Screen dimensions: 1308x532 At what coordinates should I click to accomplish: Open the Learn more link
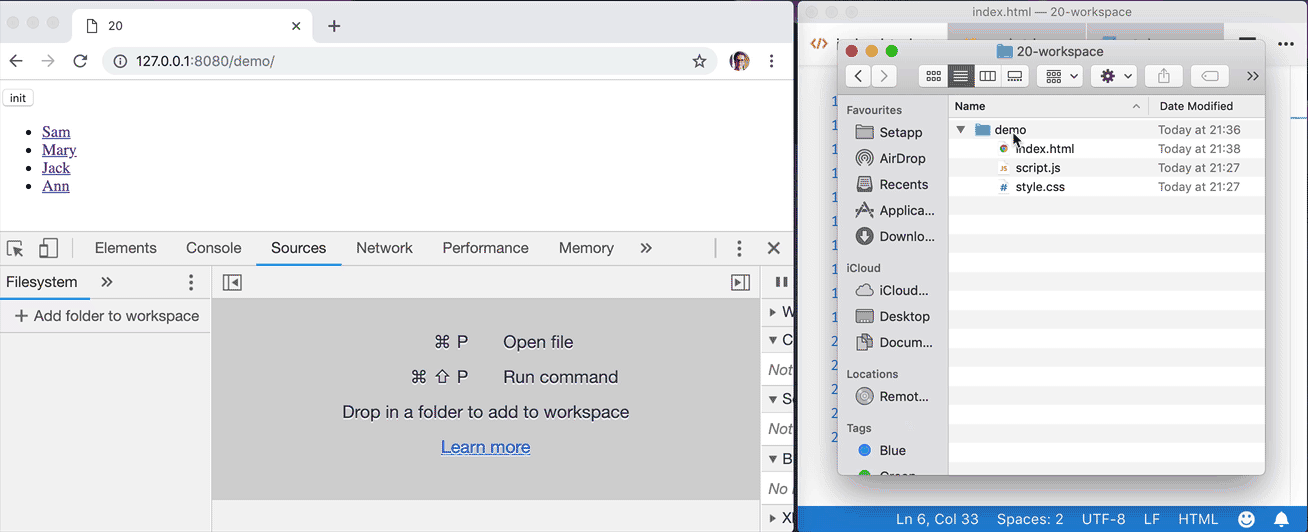click(485, 447)
